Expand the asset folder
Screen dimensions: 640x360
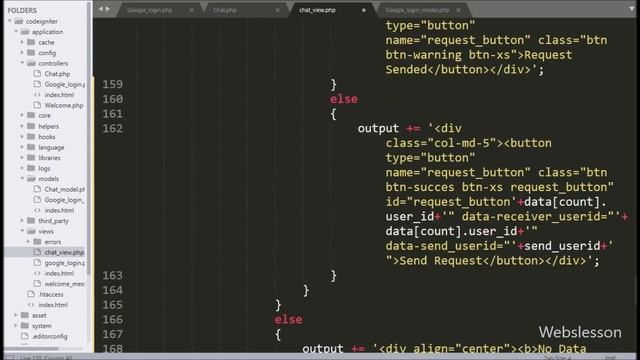tap(16, 315)
